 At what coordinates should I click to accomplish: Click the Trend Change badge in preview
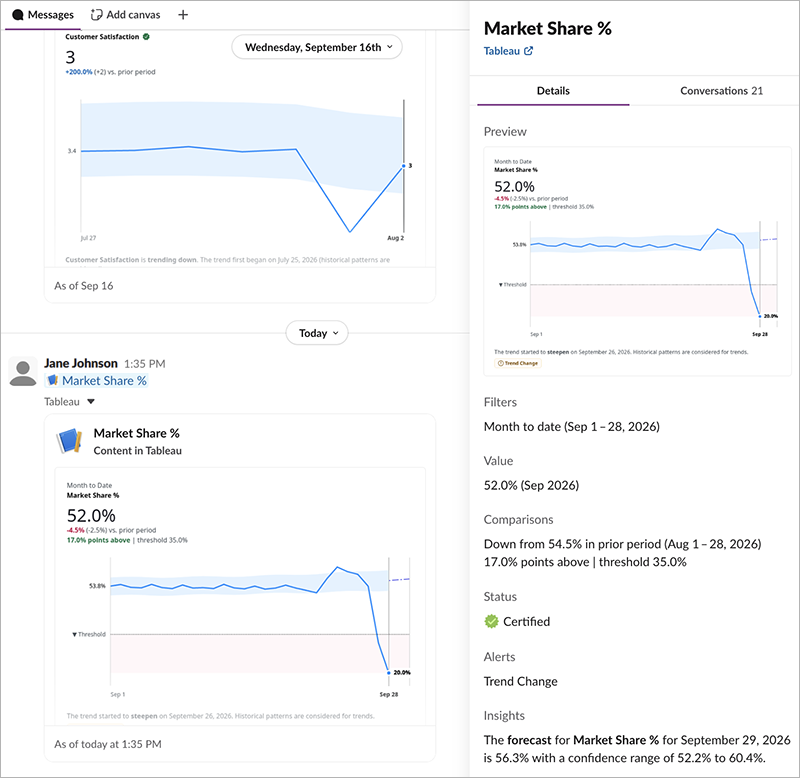click(518, 363)
